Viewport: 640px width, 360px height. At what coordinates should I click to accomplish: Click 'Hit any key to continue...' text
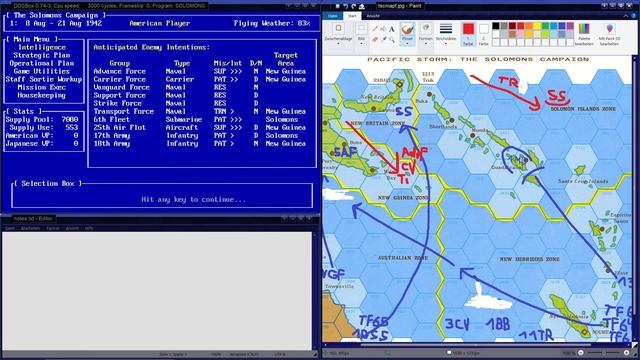[193, 200]
